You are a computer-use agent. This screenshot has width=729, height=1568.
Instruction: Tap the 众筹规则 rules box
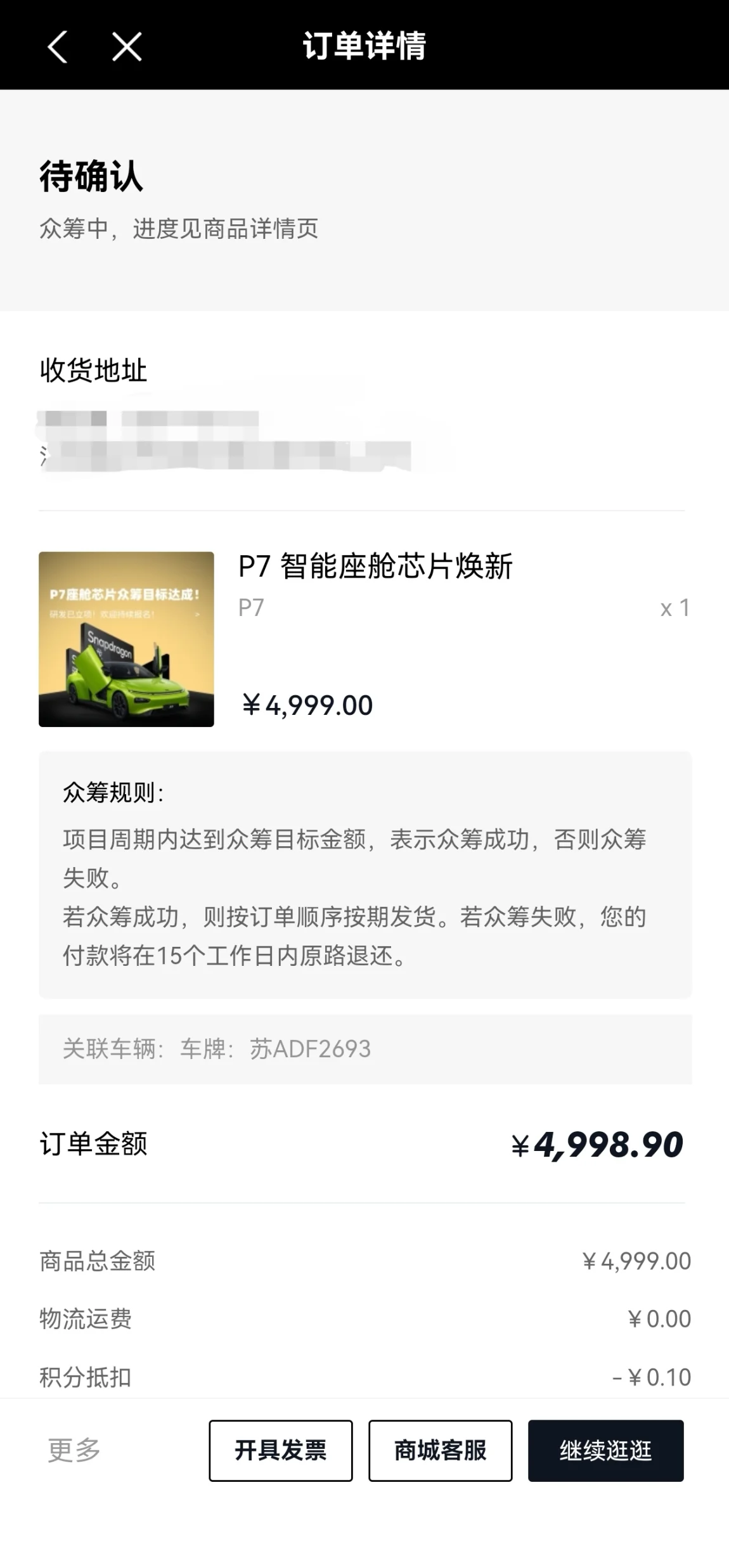pyautogui.click(x=365, y=875)
